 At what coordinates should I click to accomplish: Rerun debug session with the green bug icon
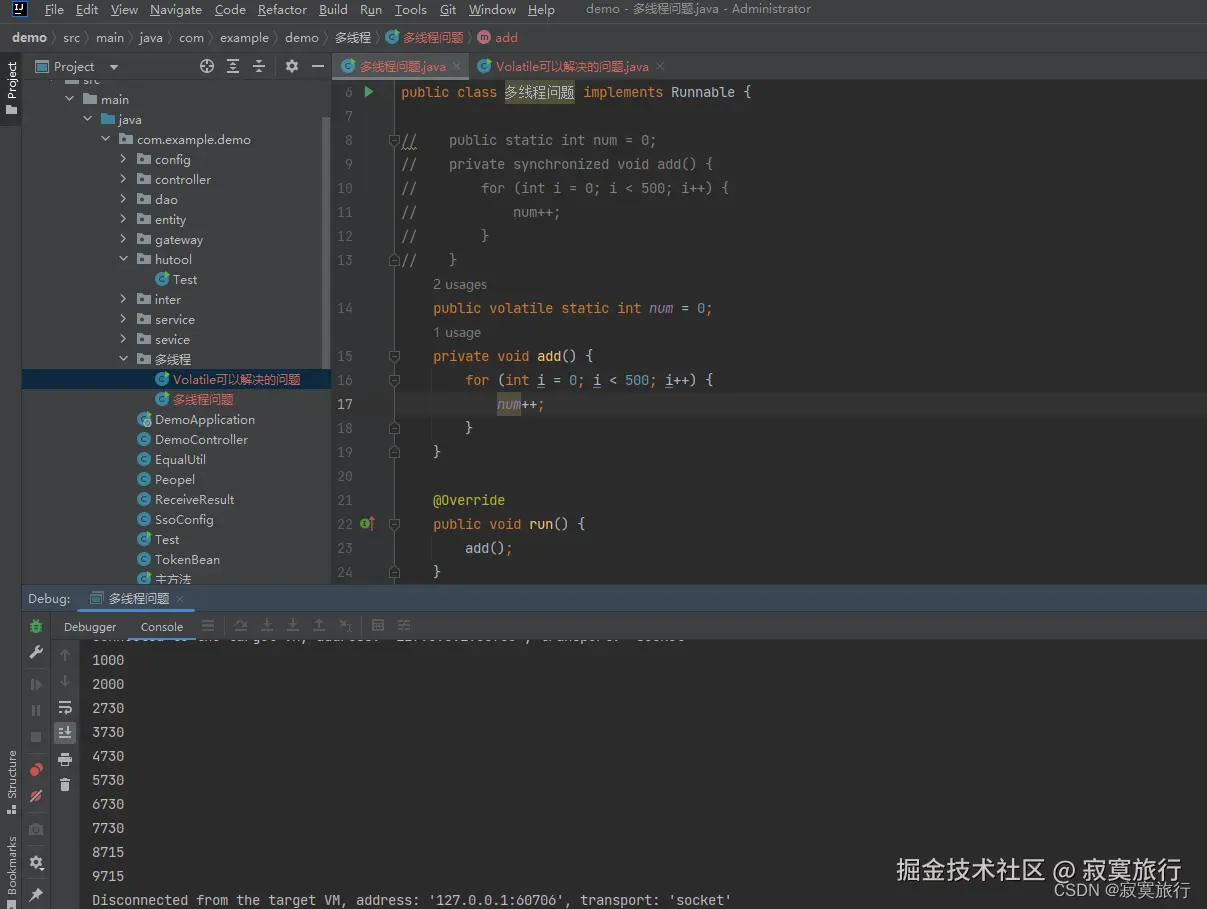36,627
